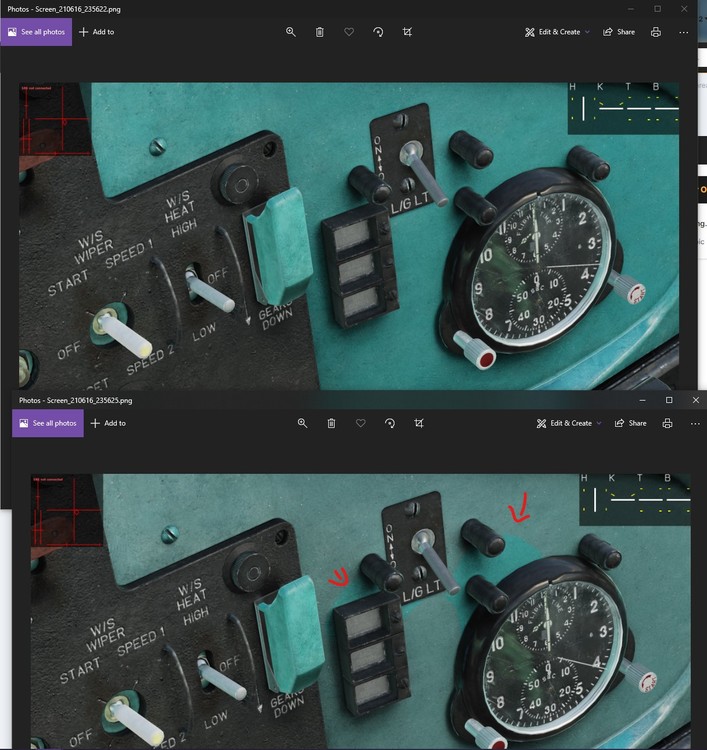Open Edit & Create dropdown in Screen_210616_235622 window
Image resolution: width=707 pixels, height=750 pixels.
(x=557, y=32)
